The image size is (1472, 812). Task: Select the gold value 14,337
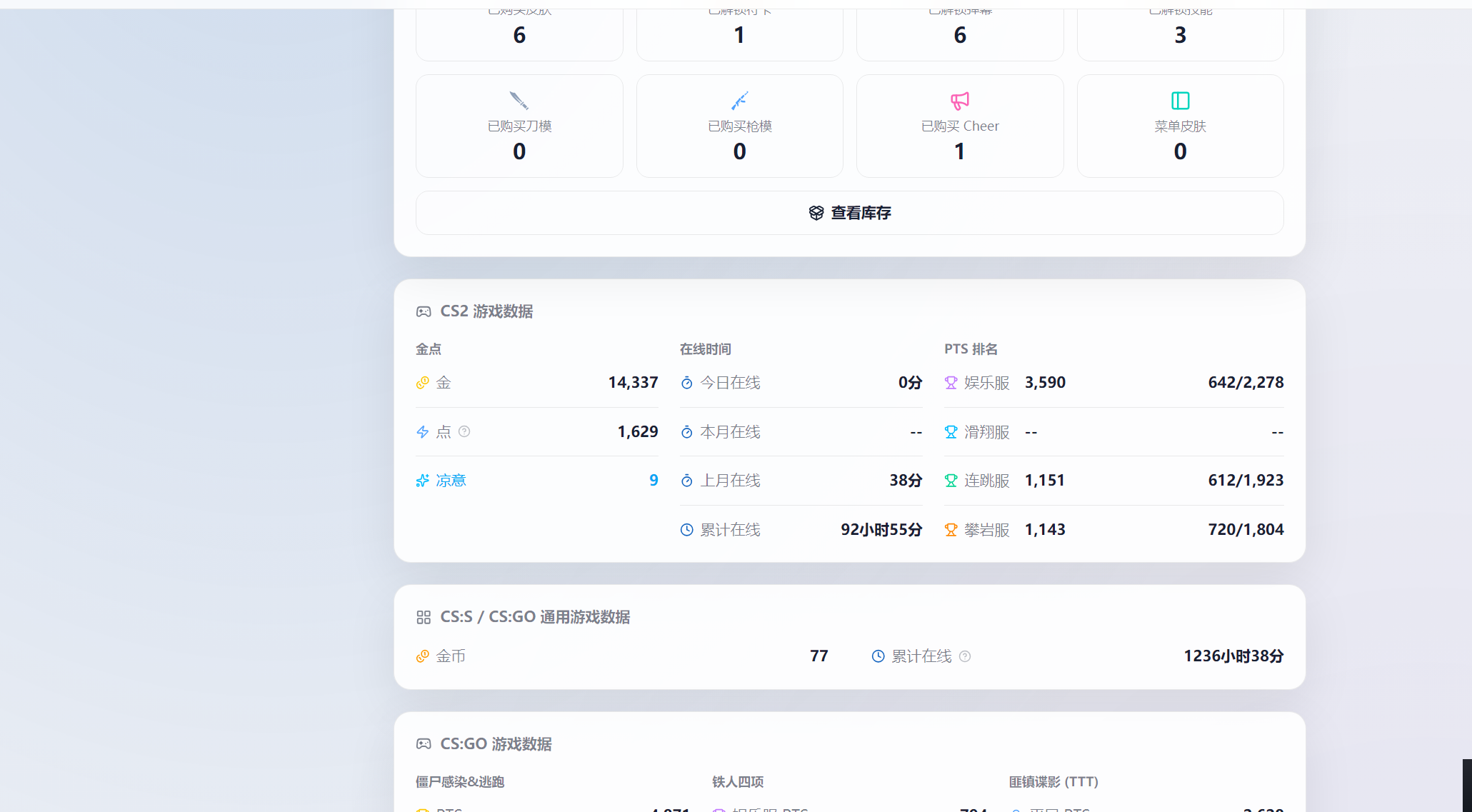[x=633, y=383]
